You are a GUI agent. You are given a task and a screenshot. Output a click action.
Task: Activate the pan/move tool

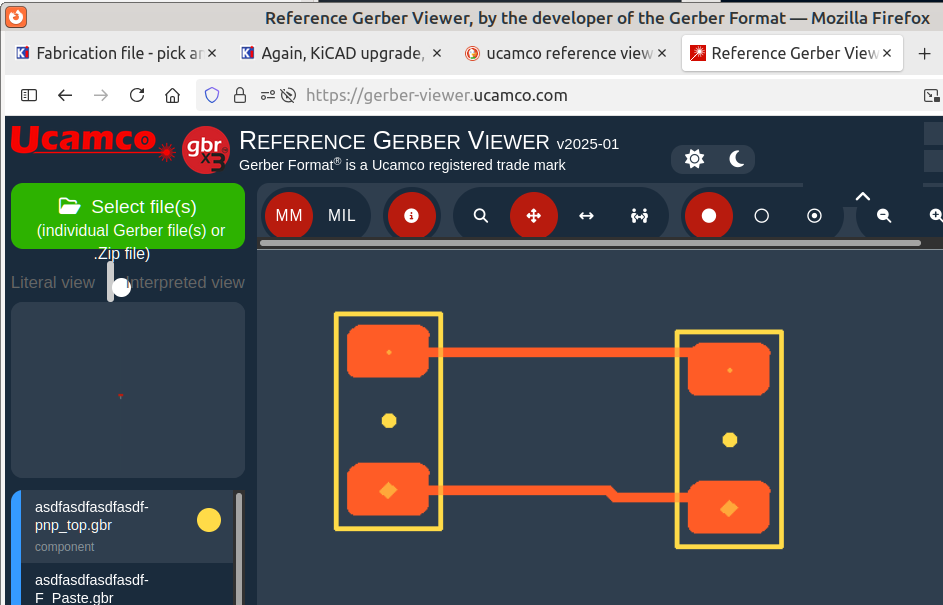[x=534, y=215]
